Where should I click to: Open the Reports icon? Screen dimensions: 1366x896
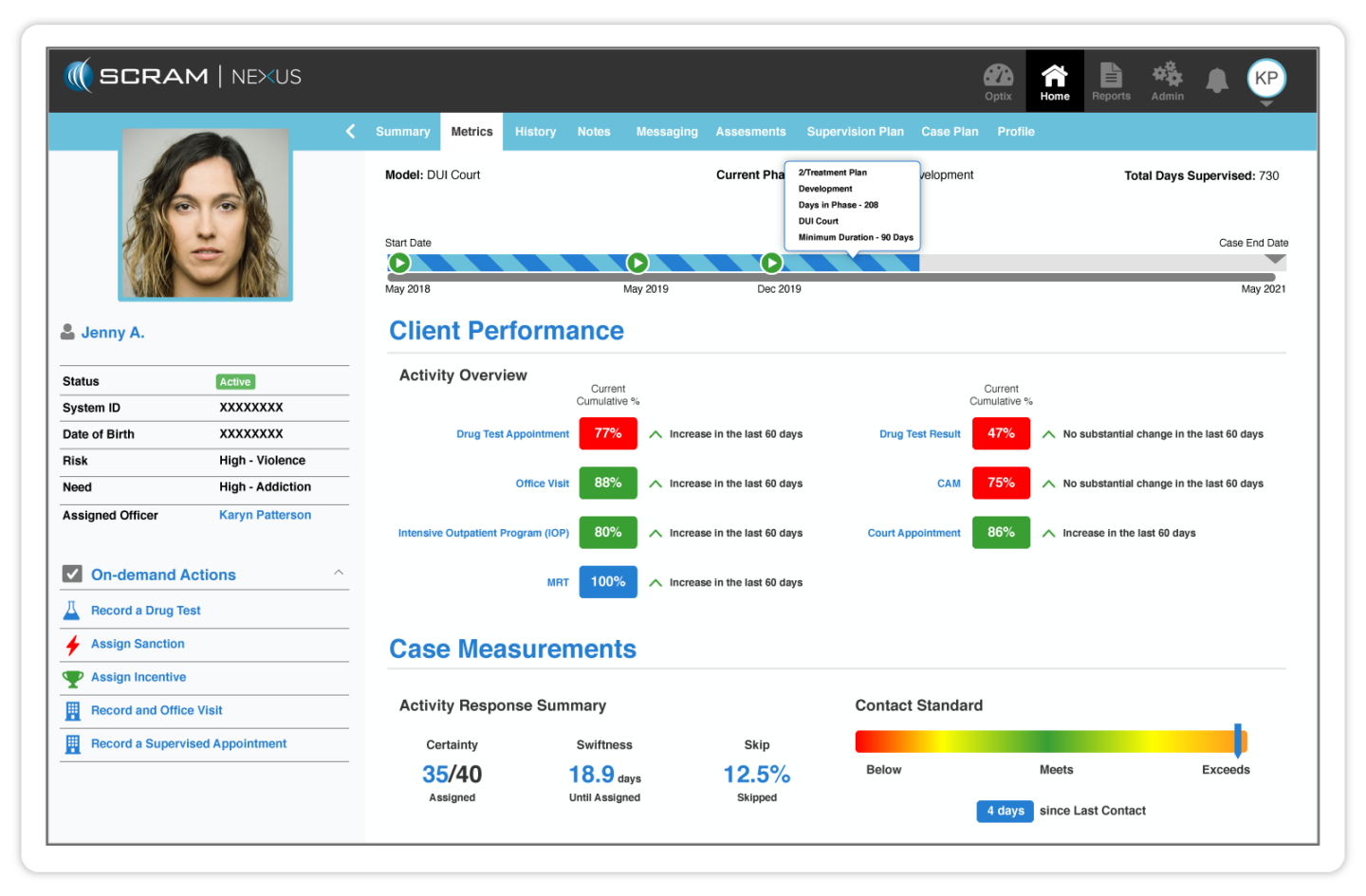pos(1110,80)
